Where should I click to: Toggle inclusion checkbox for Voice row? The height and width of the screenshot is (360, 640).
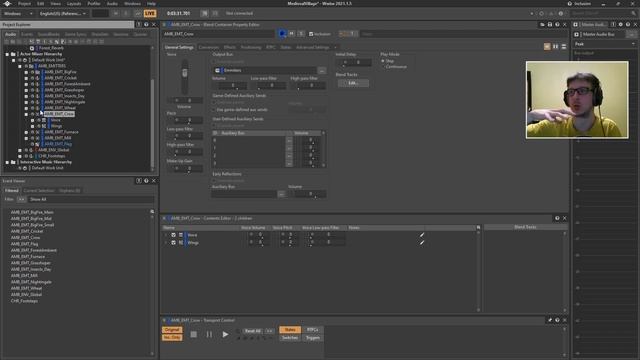click(173, 235)
